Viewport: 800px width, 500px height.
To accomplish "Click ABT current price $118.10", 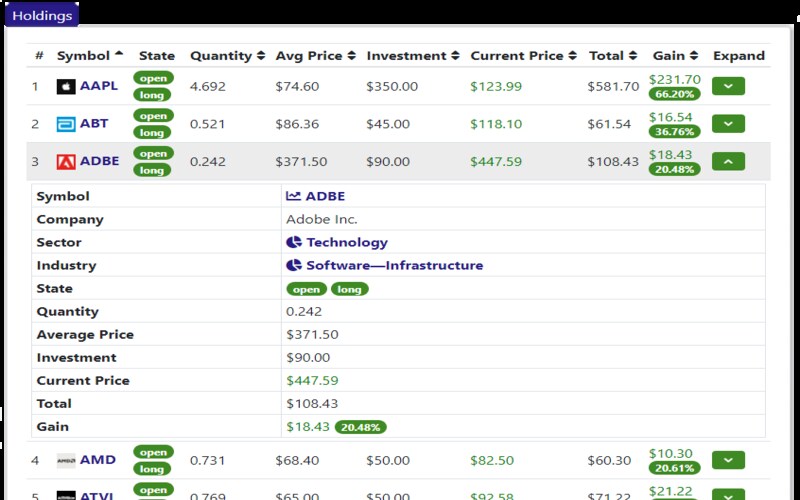I will pyautogui.click(x=496, y=124).
